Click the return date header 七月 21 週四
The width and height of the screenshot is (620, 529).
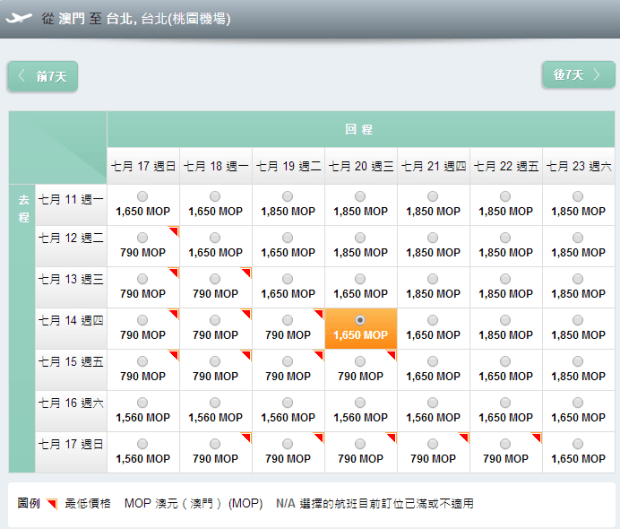click(x=433, y=166)
